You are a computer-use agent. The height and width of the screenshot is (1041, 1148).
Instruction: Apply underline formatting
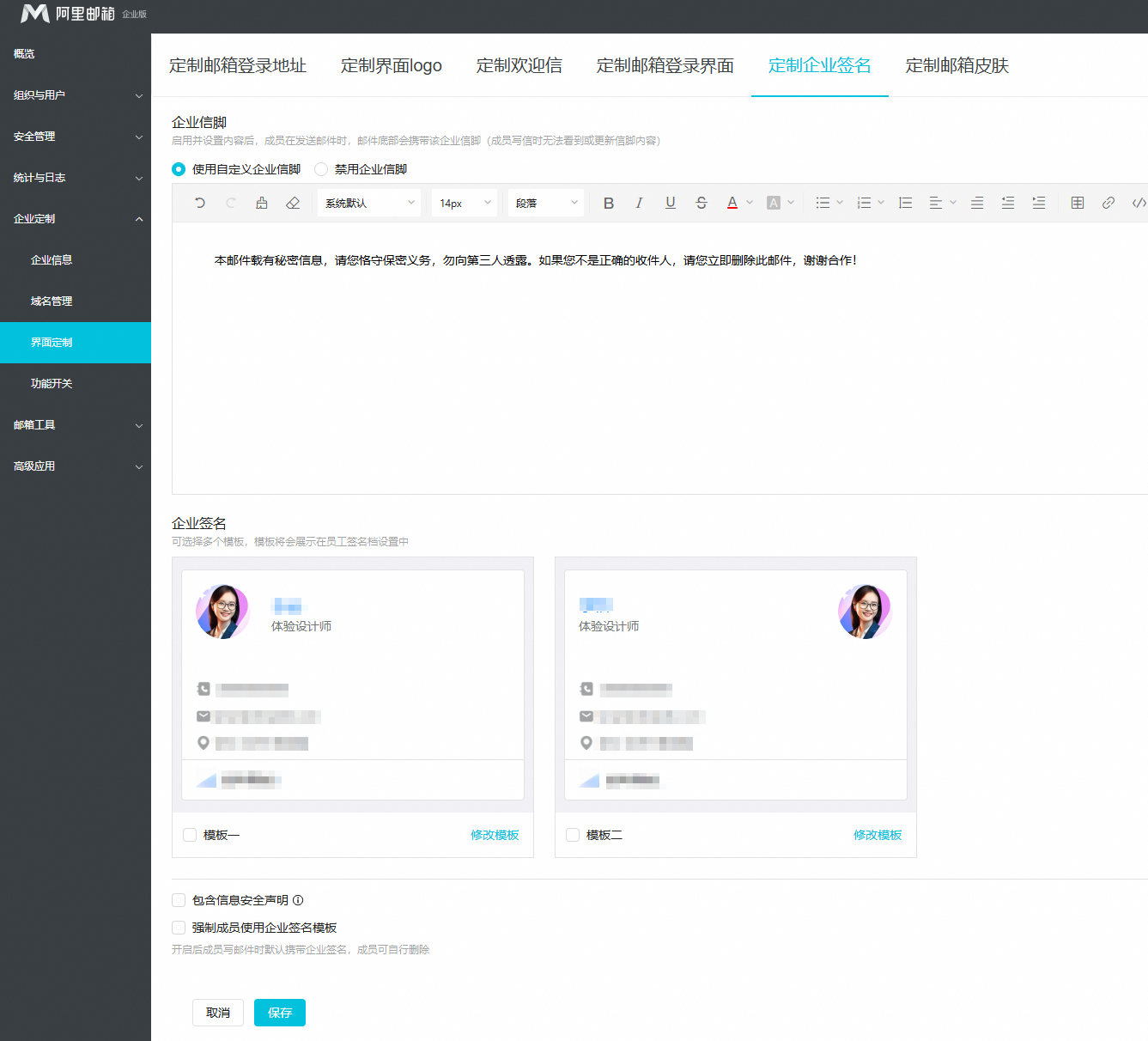(671, 203)
